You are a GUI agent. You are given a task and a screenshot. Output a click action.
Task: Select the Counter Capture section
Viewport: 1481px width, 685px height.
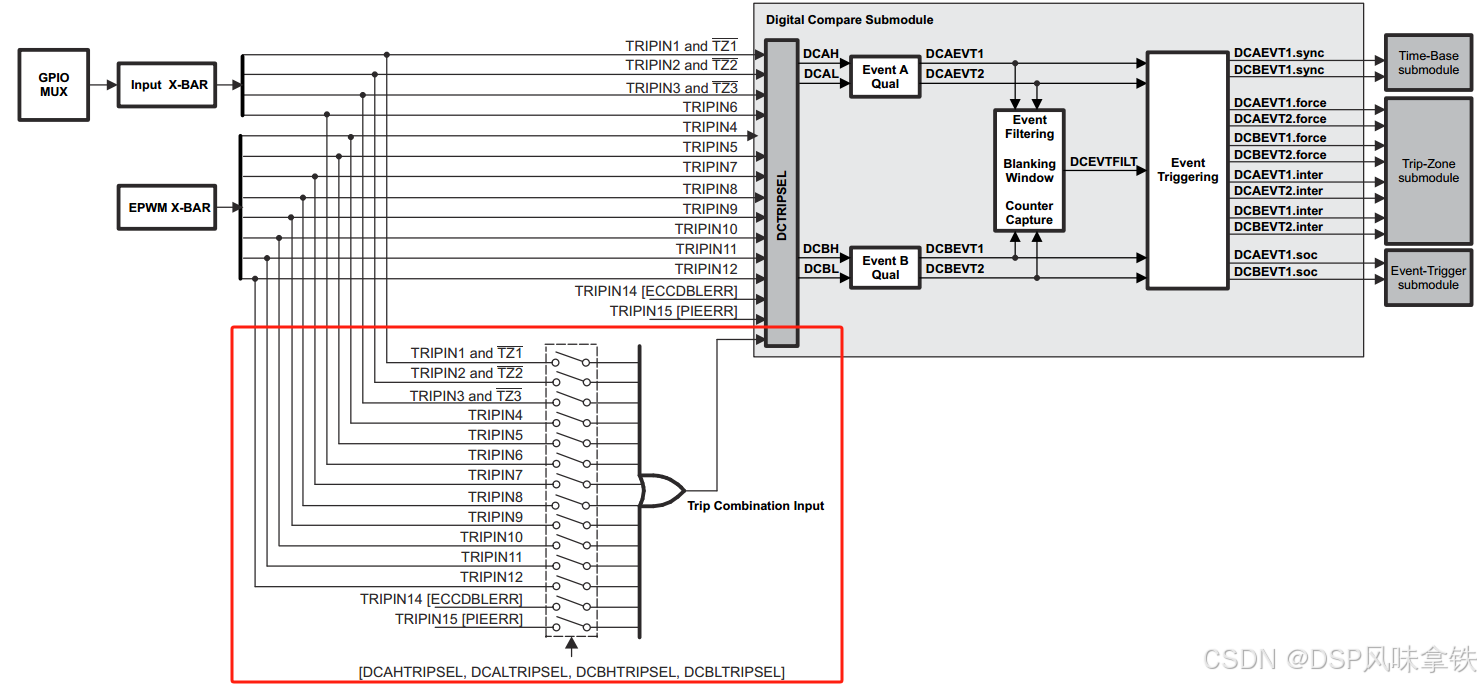click(1029, 213)
